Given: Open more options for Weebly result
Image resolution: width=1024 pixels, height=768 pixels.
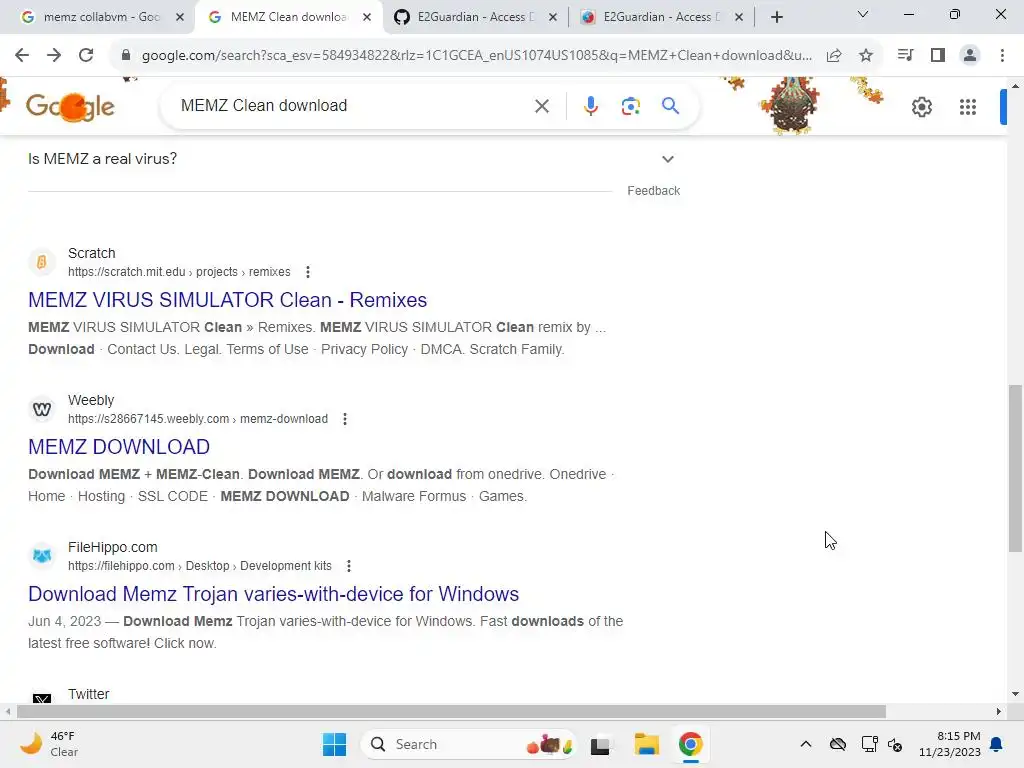Looking at the screenshot, I should coord(345,419).
